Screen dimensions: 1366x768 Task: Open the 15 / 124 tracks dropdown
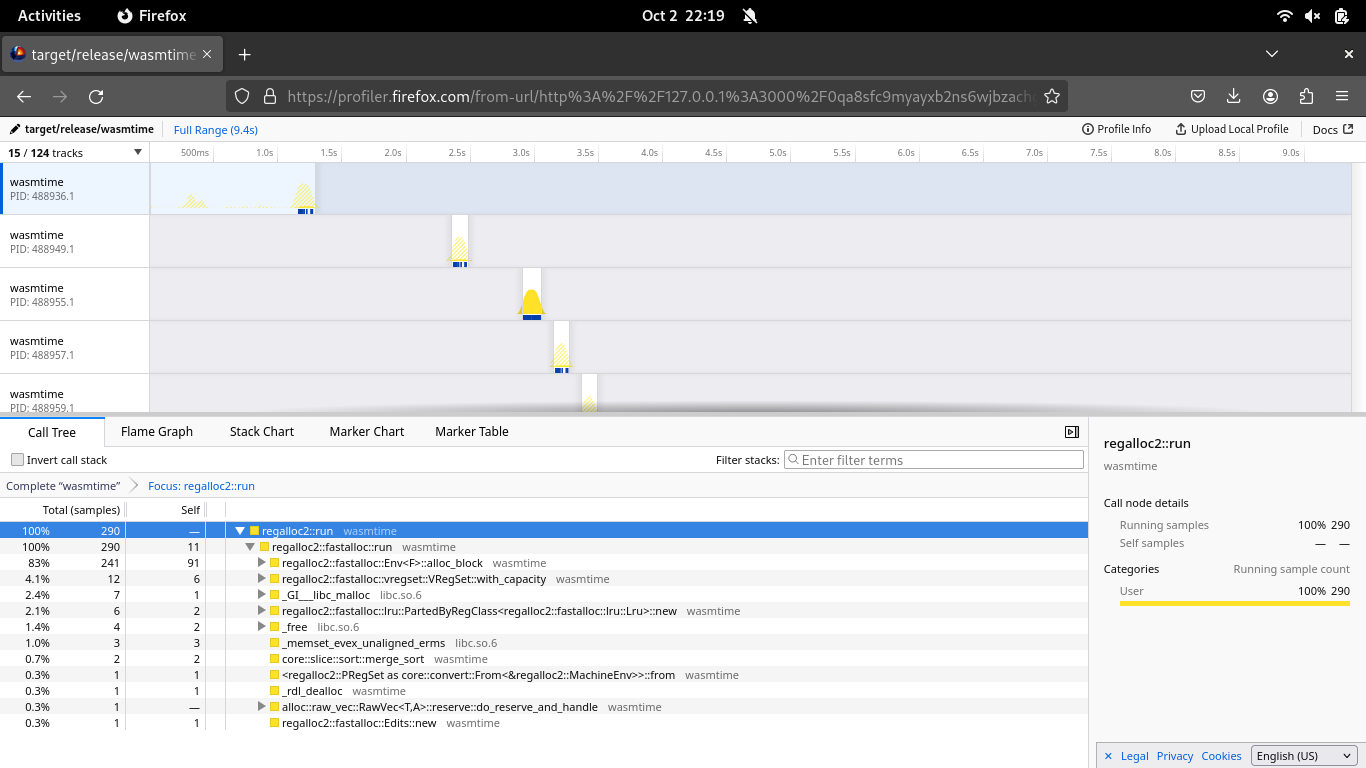pyautogui.click(x=75, y=153)
